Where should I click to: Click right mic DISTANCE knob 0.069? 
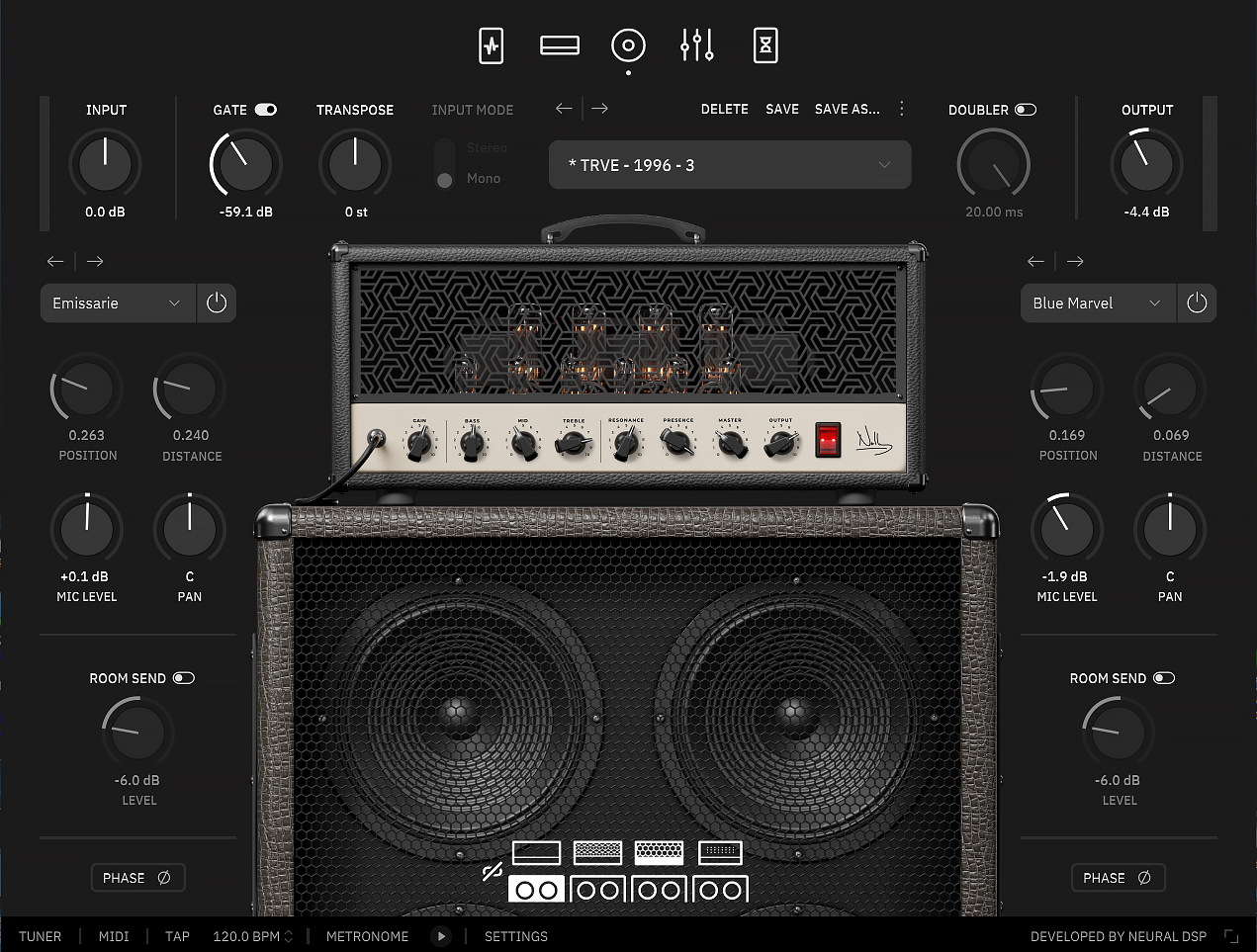point(1171,389)
